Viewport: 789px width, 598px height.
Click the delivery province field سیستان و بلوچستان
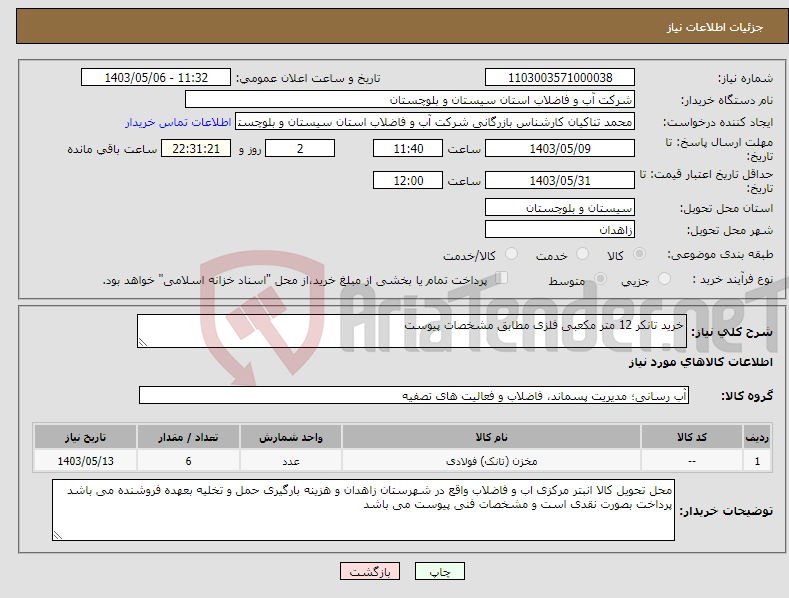(560, 207)
